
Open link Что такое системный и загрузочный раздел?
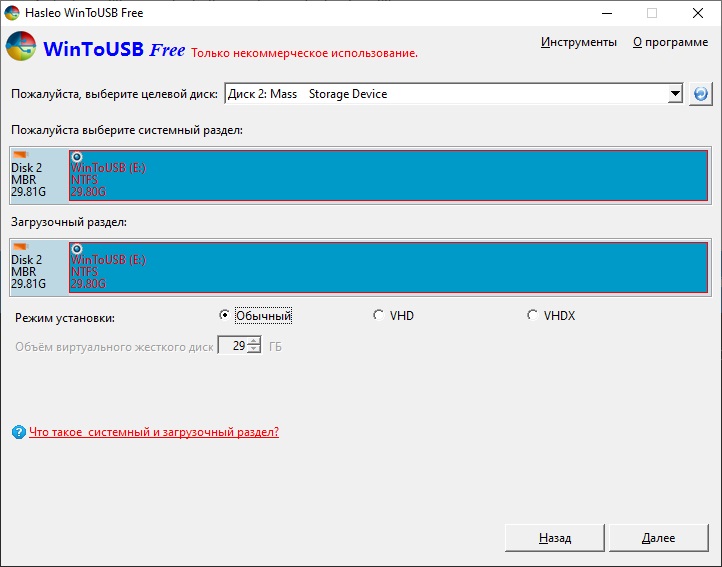(154, 432)
